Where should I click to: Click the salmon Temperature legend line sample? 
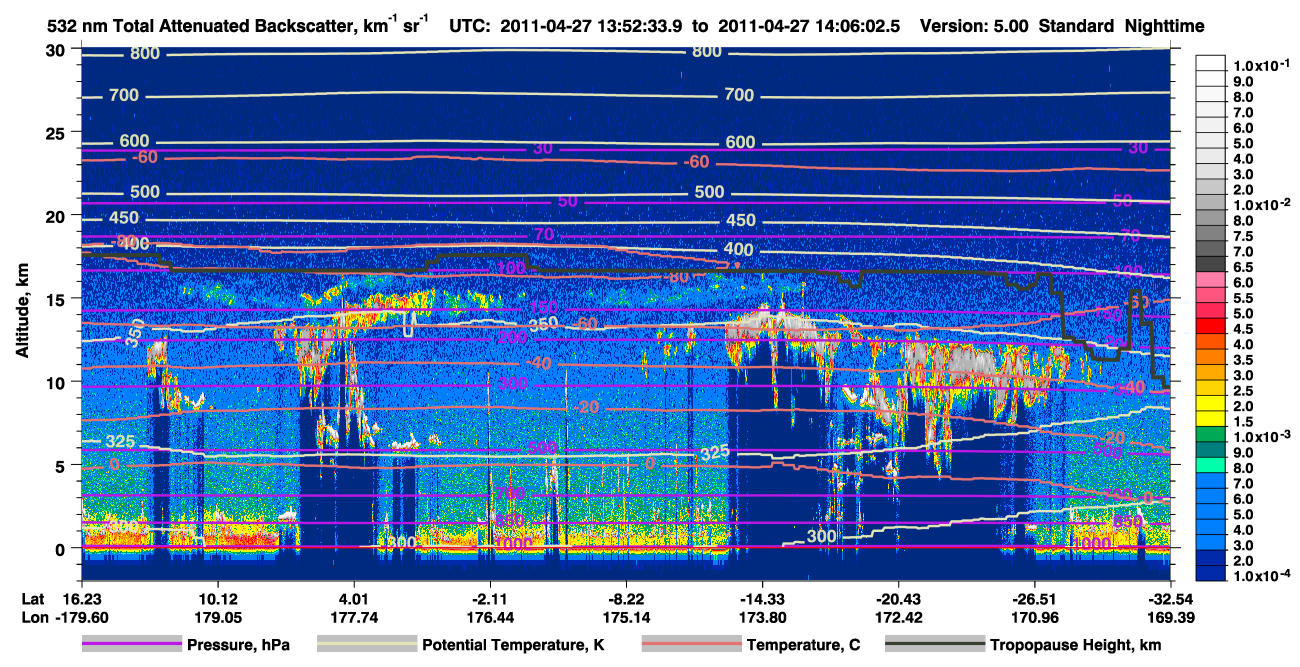[690, 645]
